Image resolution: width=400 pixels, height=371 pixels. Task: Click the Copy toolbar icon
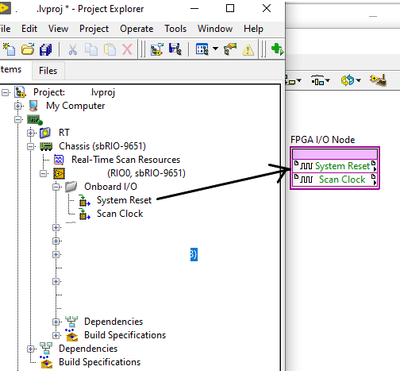click(x=91, y=50)
